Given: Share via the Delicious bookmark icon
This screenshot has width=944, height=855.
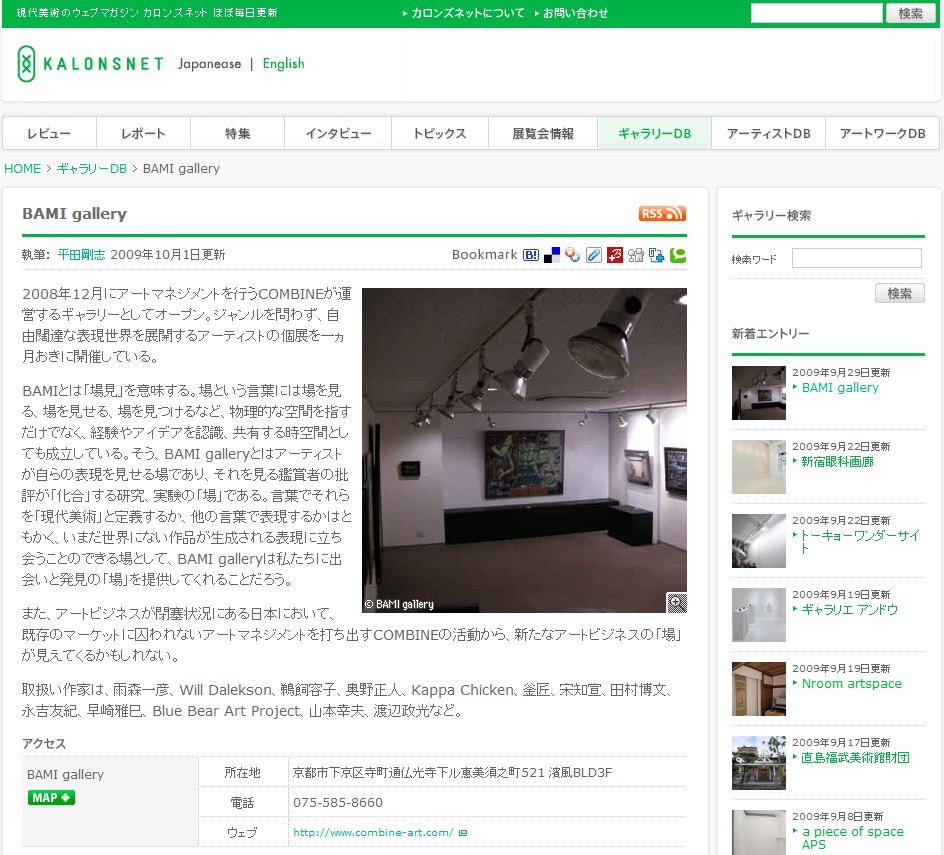Looking at the screenshot, I should 552,255.
